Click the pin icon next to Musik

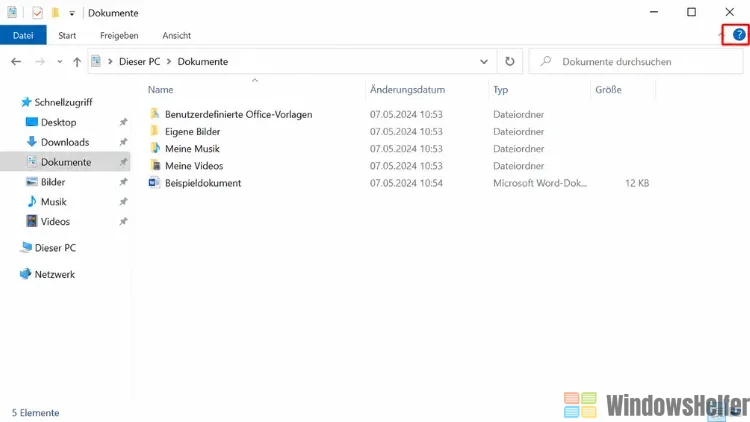(x=123, y=201)
